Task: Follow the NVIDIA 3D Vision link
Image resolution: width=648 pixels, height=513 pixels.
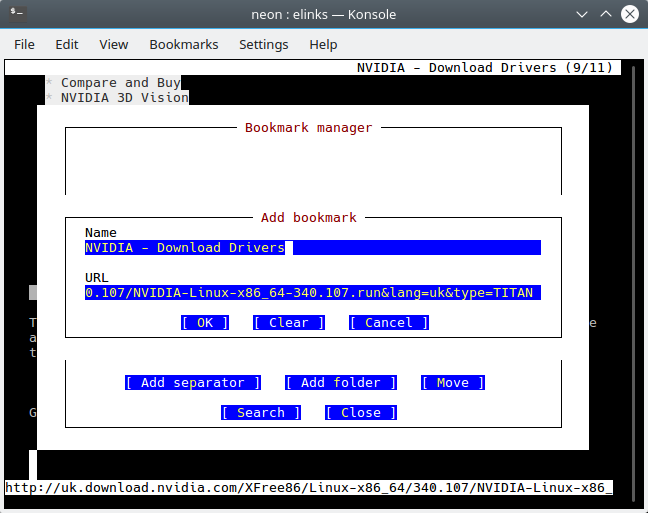Action: (x=125, y=98)
